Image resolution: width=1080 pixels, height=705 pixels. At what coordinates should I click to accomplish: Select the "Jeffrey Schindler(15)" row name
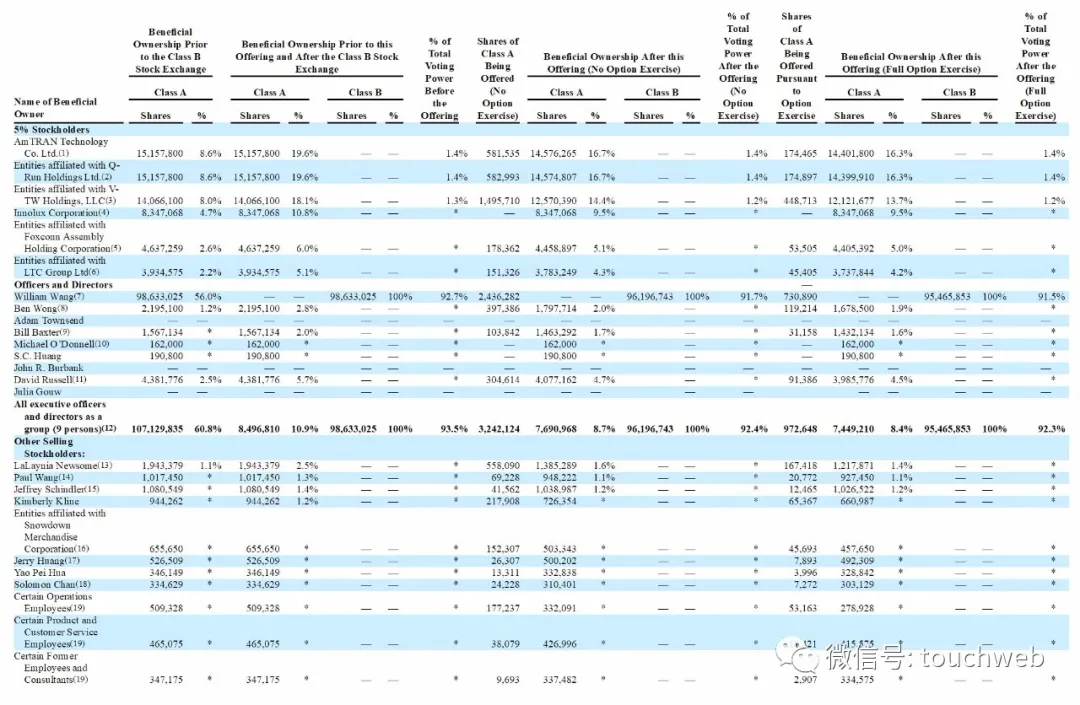[56, 489]
